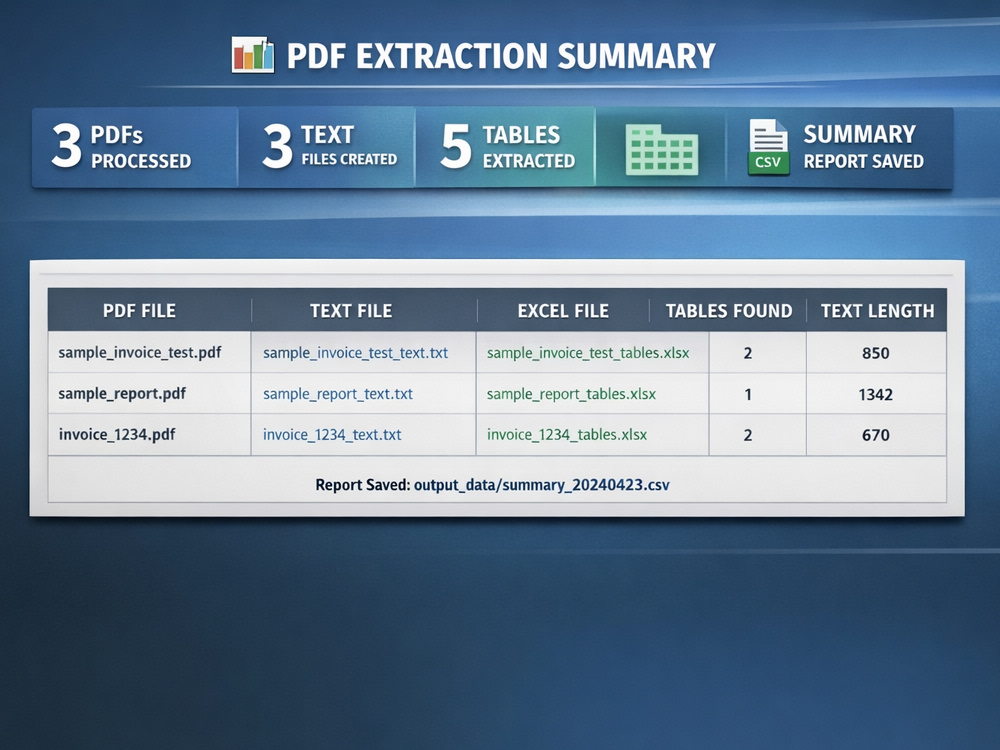1000x750 pixels.
Task: Open output_data/summary_20240423.csv report path
Action: pyautogui.click(x=541, y=485)
